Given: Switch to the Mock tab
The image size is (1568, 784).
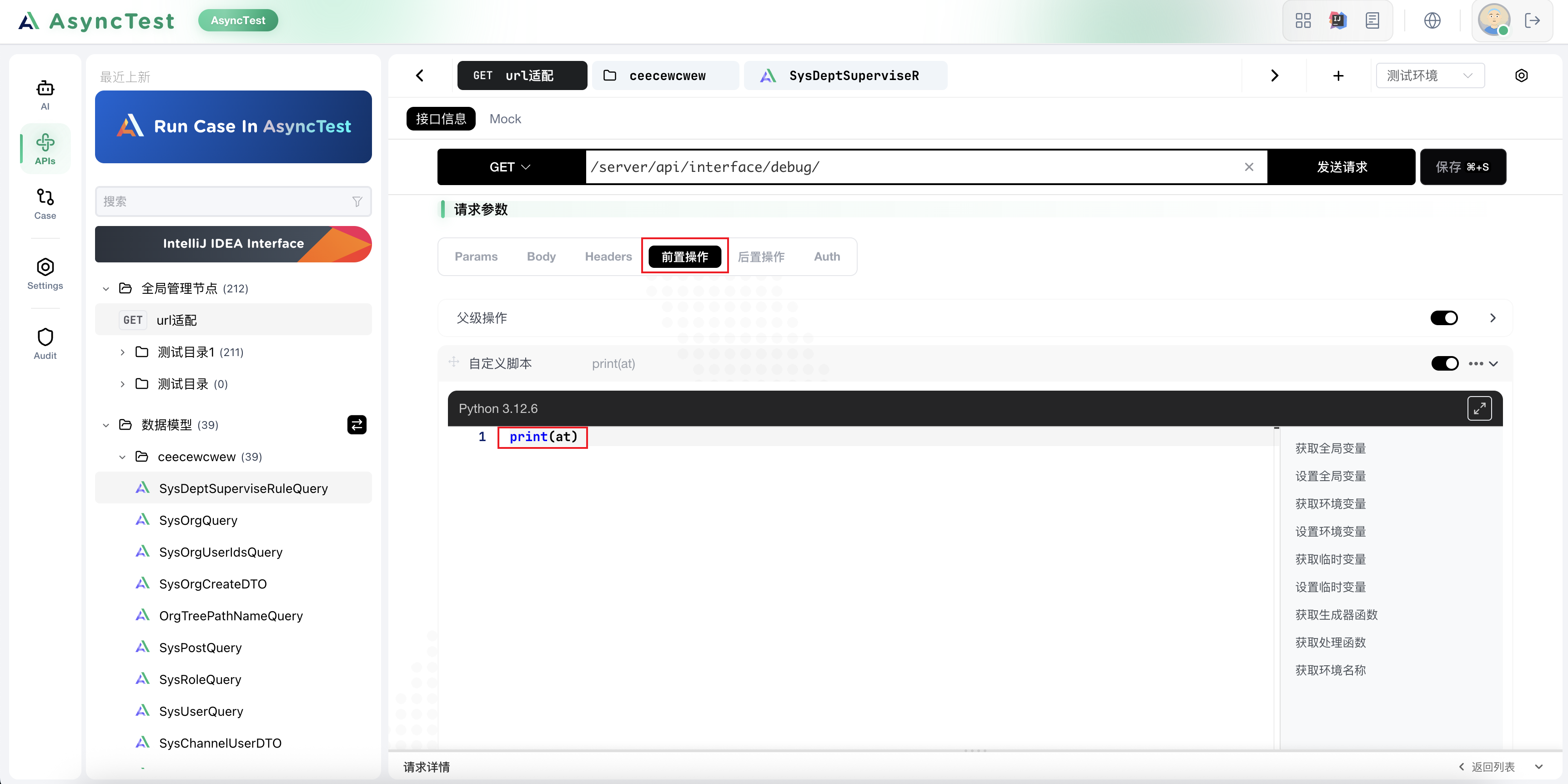Looking at the screenshot, I should tap(505, 119).
